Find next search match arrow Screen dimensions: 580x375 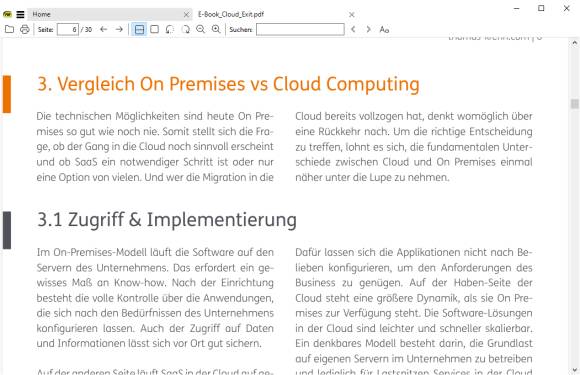pyautogui.click(x=368, y=29)
